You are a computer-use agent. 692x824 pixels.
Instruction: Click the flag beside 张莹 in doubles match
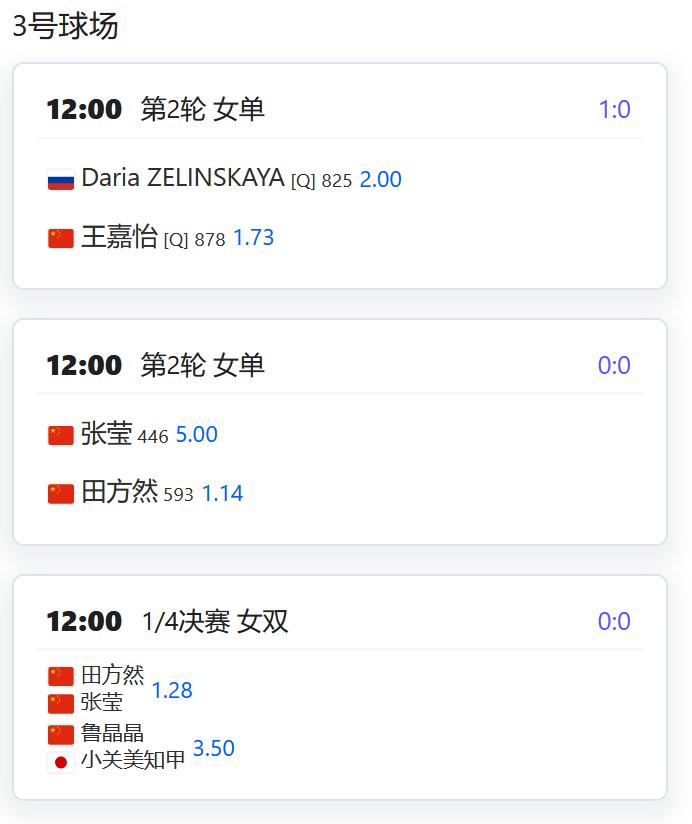pyautogui.click(x=60, y=704)
